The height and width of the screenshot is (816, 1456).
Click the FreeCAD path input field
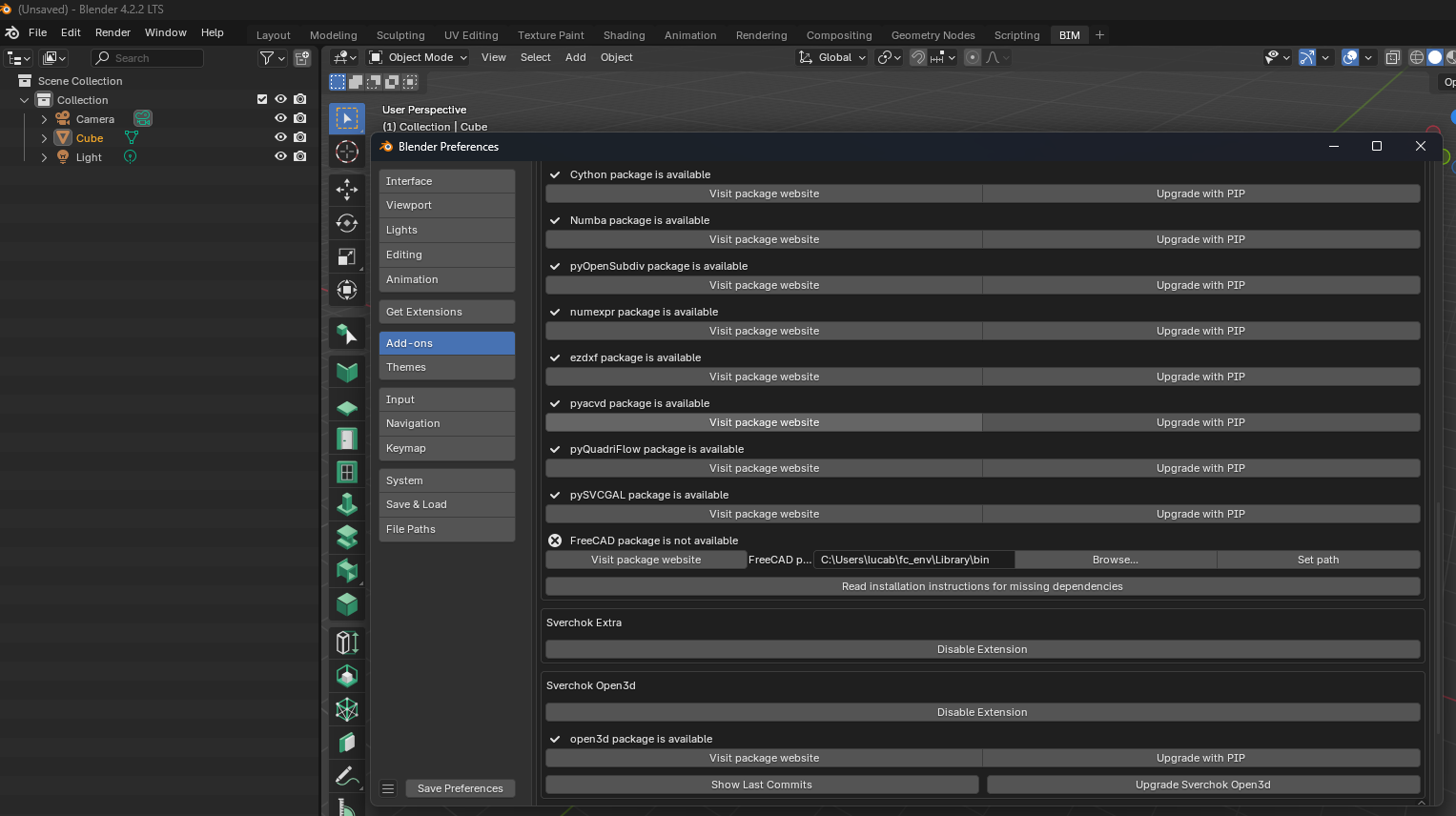pos(914,560)
